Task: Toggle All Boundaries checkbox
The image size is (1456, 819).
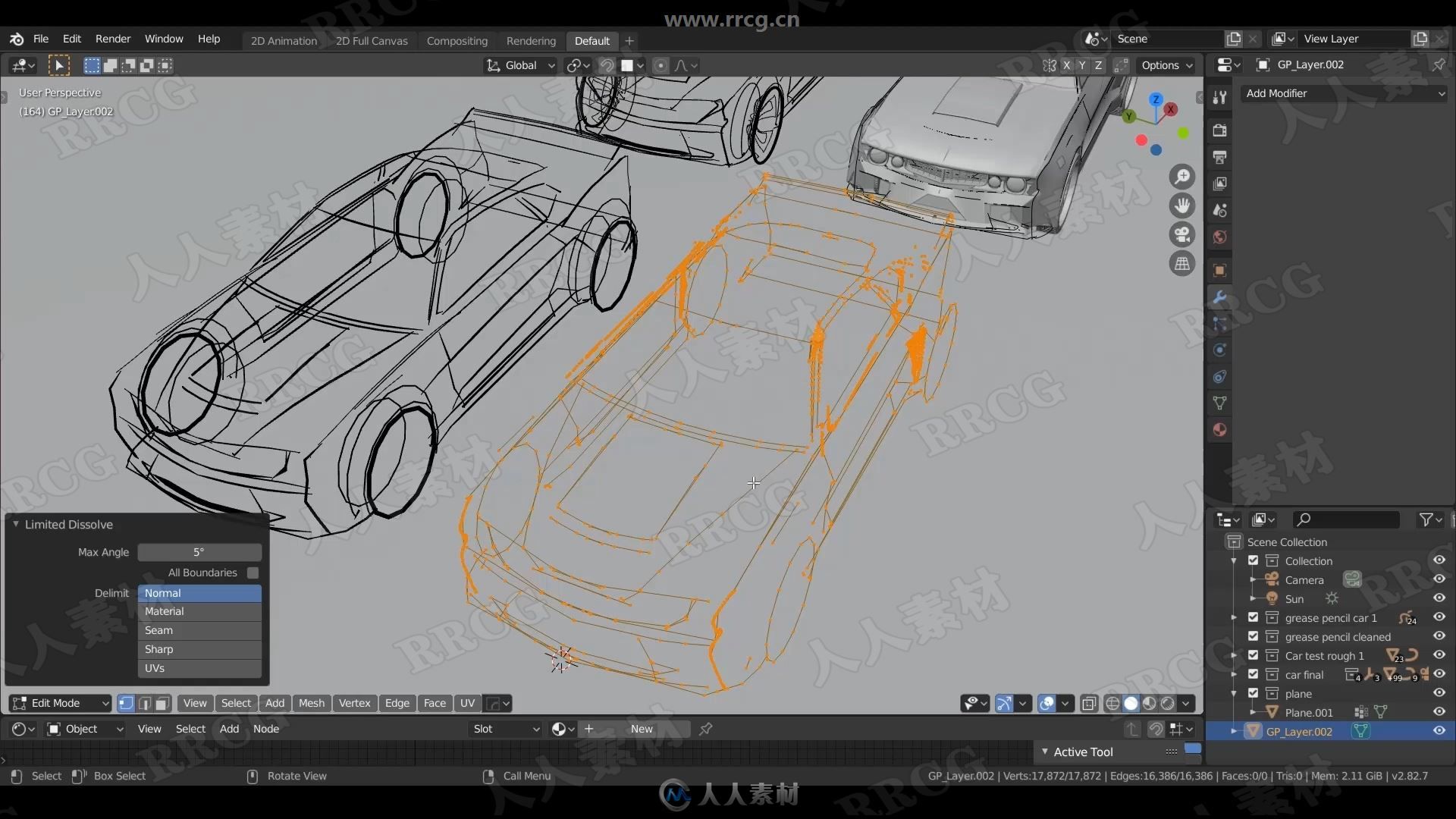Action: [x=252, y=572]
